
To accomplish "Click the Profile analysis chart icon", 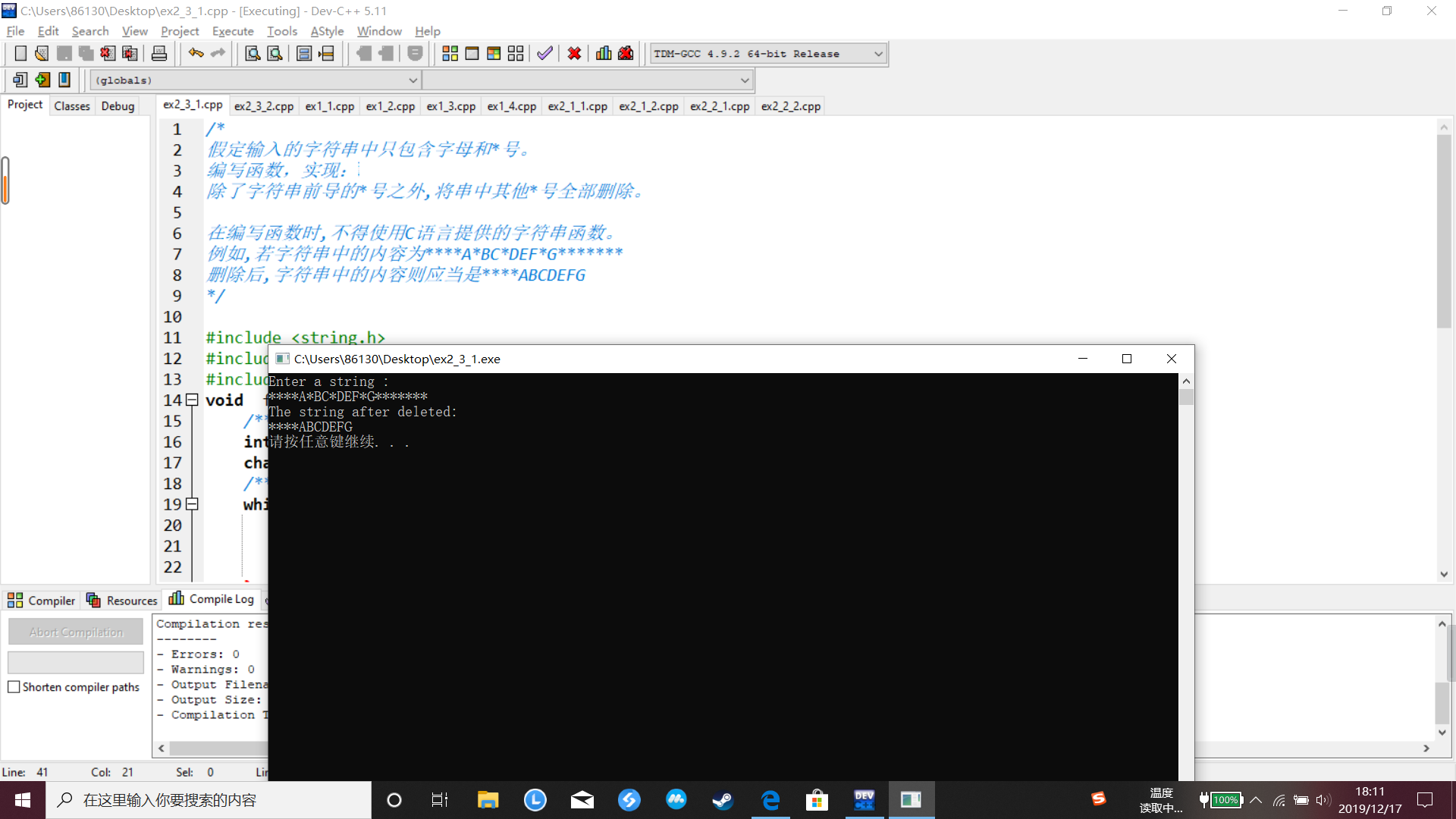I will (x=604, y=53).
